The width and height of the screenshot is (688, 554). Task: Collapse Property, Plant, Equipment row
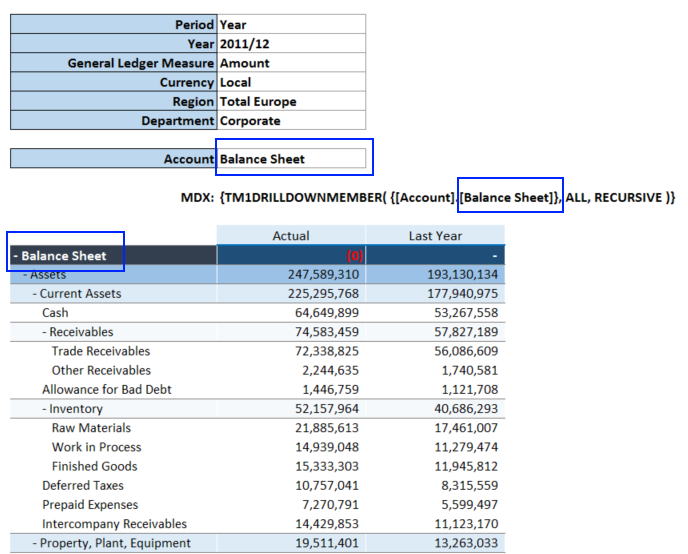click(x=35, y=543)
